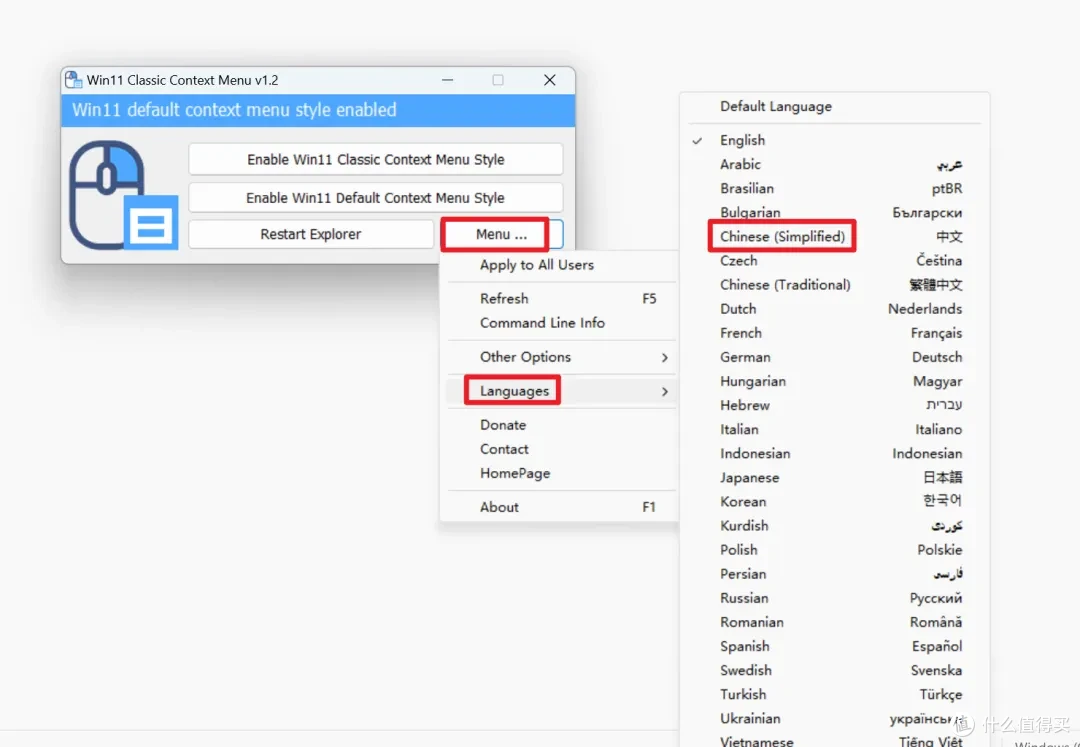Choose Korean from language list
The width and height of the screenshot is (1080, 747).
click(834, 502)
